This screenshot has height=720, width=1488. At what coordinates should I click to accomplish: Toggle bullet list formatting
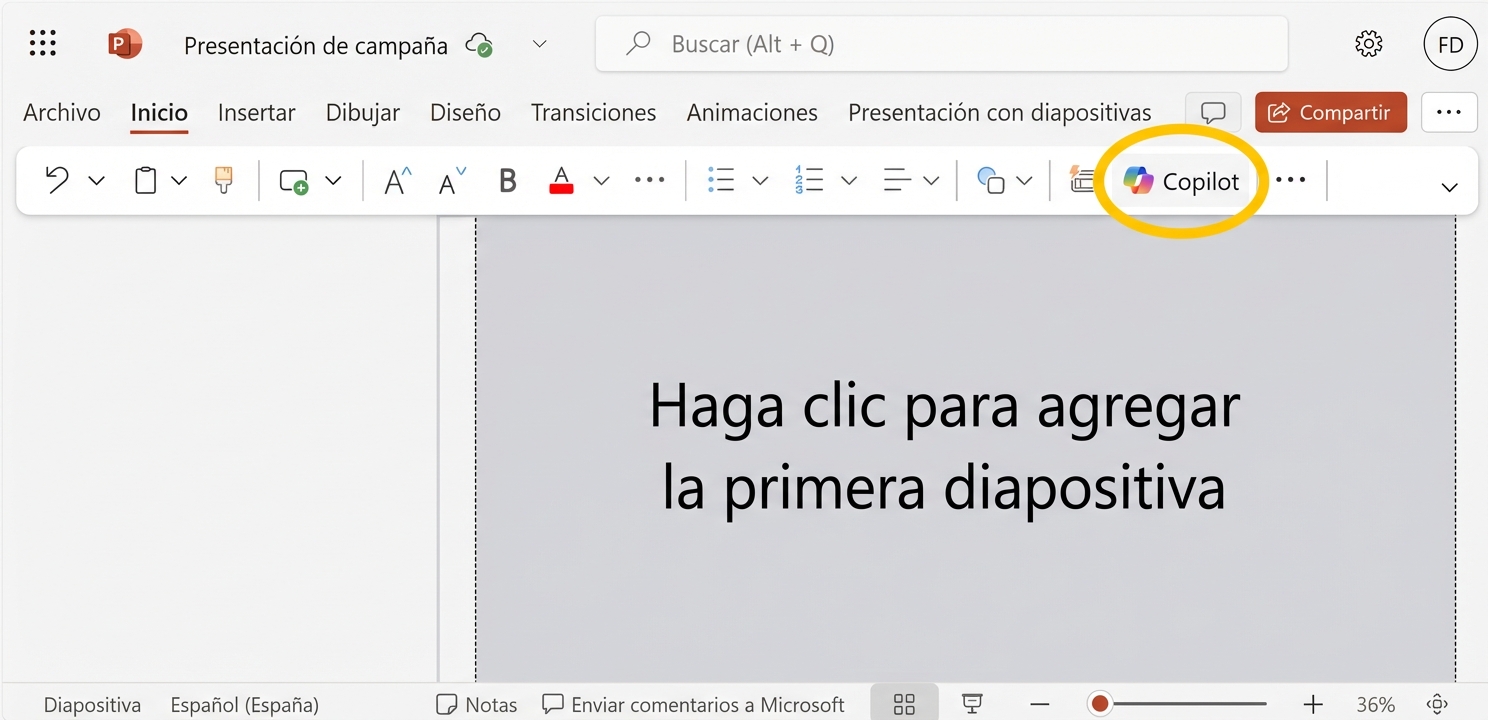click(x=721, y=180)
